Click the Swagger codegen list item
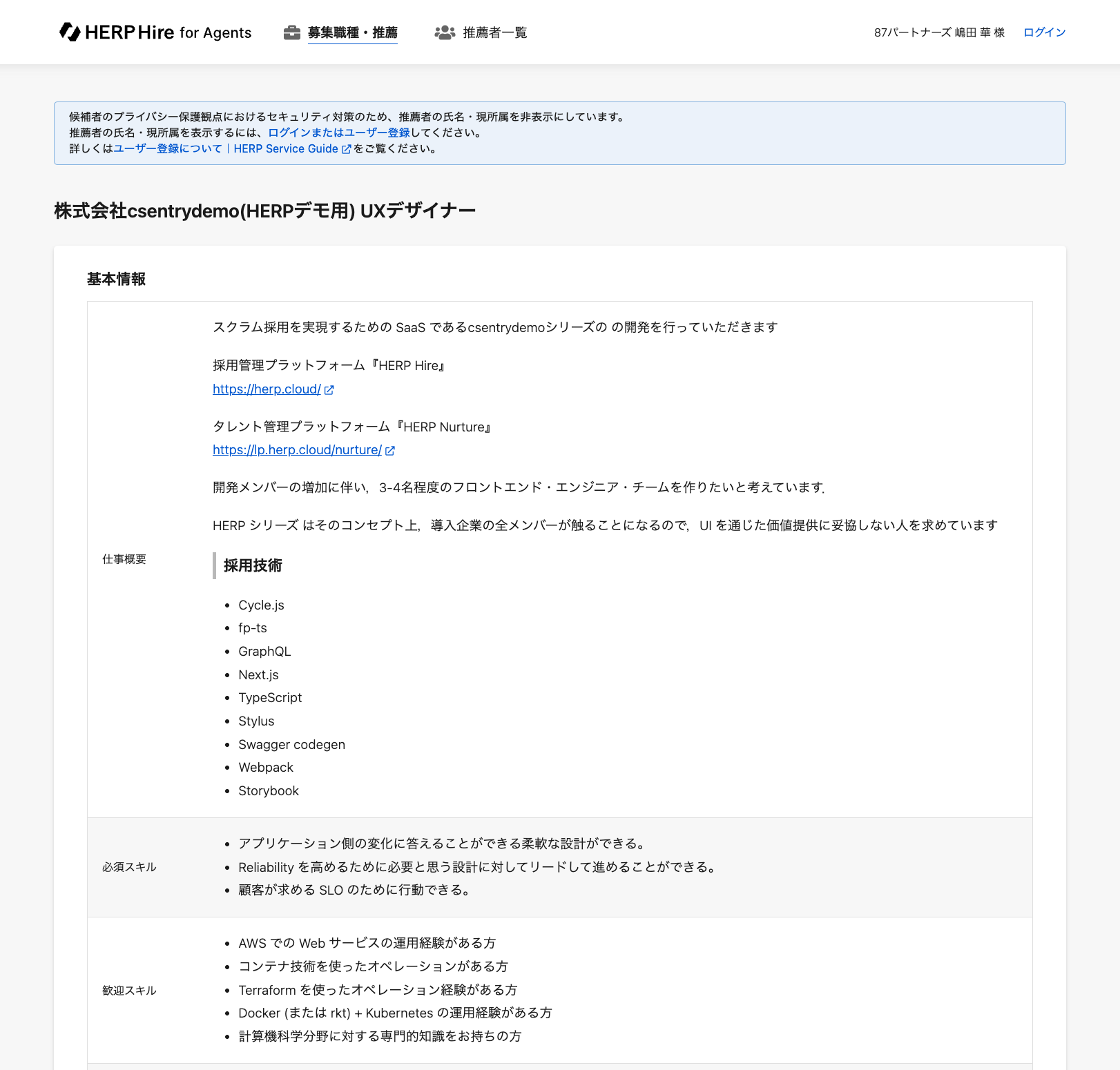 tap(291, 745)
